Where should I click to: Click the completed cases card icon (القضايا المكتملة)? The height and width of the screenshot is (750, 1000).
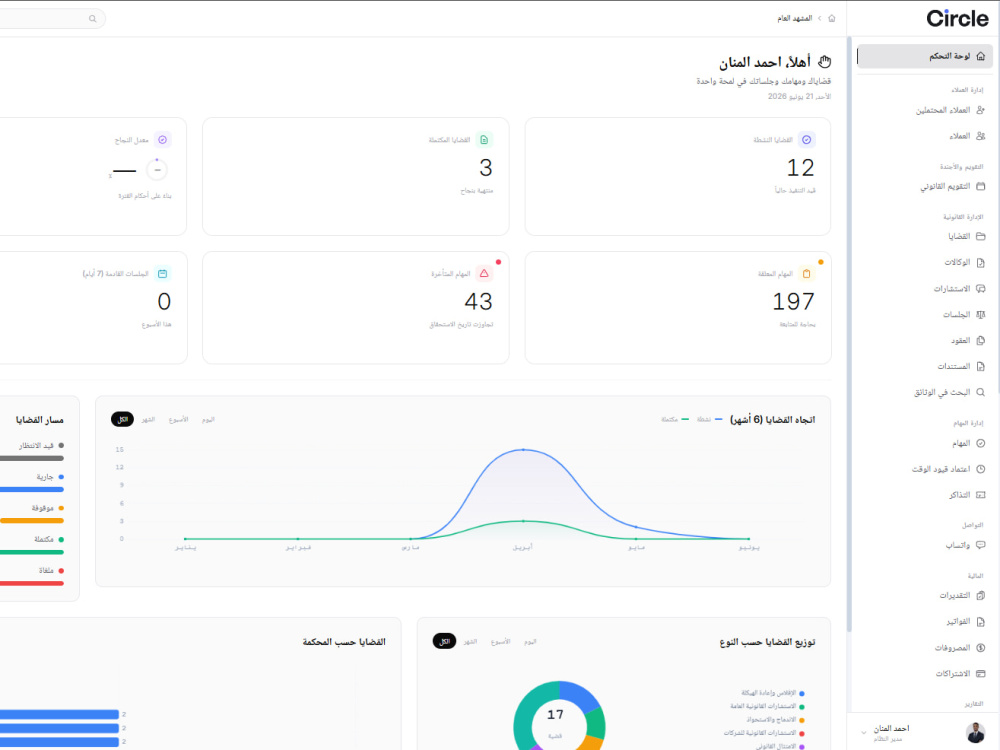(x=484, y=140)
